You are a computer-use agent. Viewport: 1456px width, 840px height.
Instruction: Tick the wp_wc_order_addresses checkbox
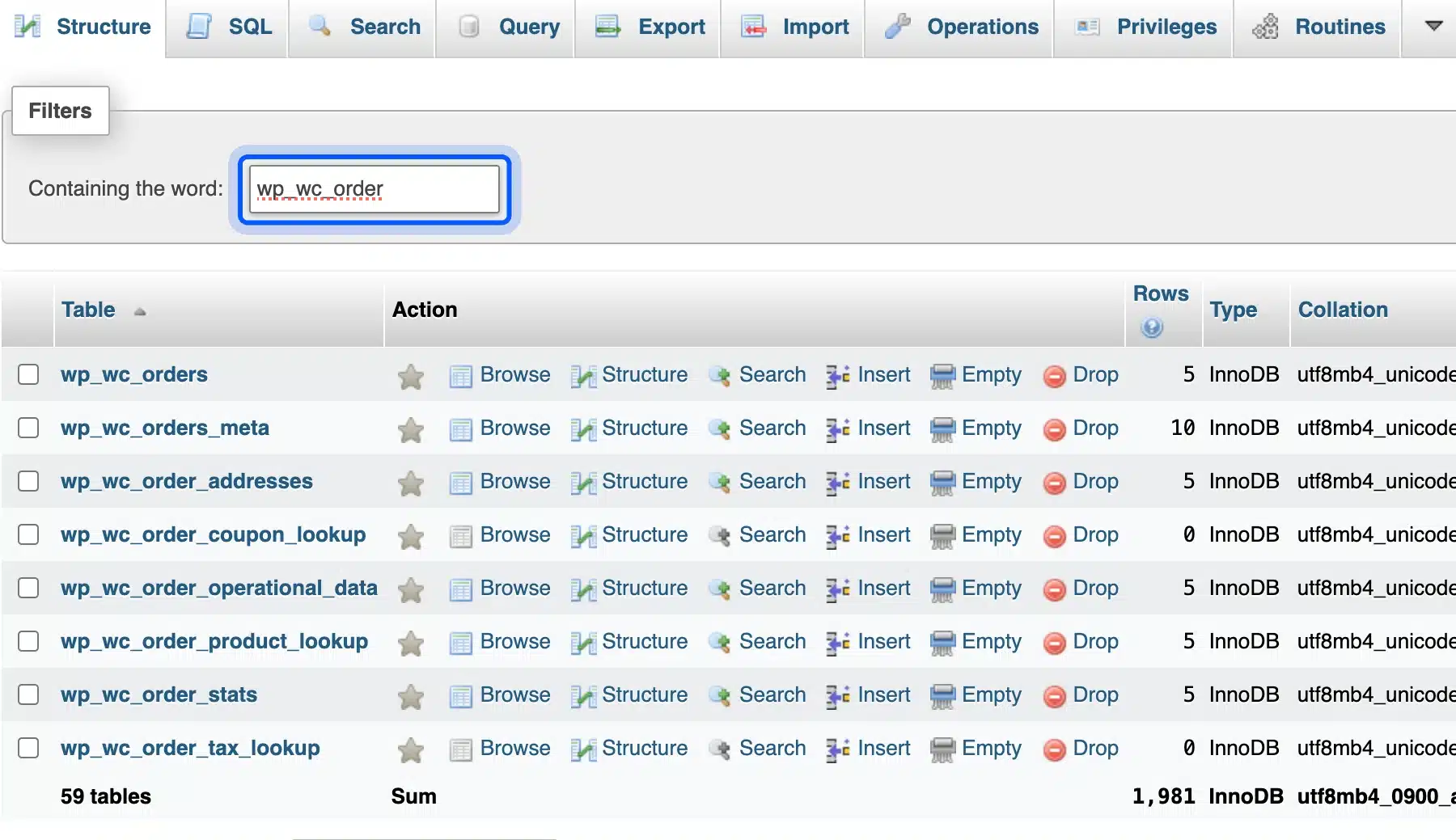coord(28,481)
